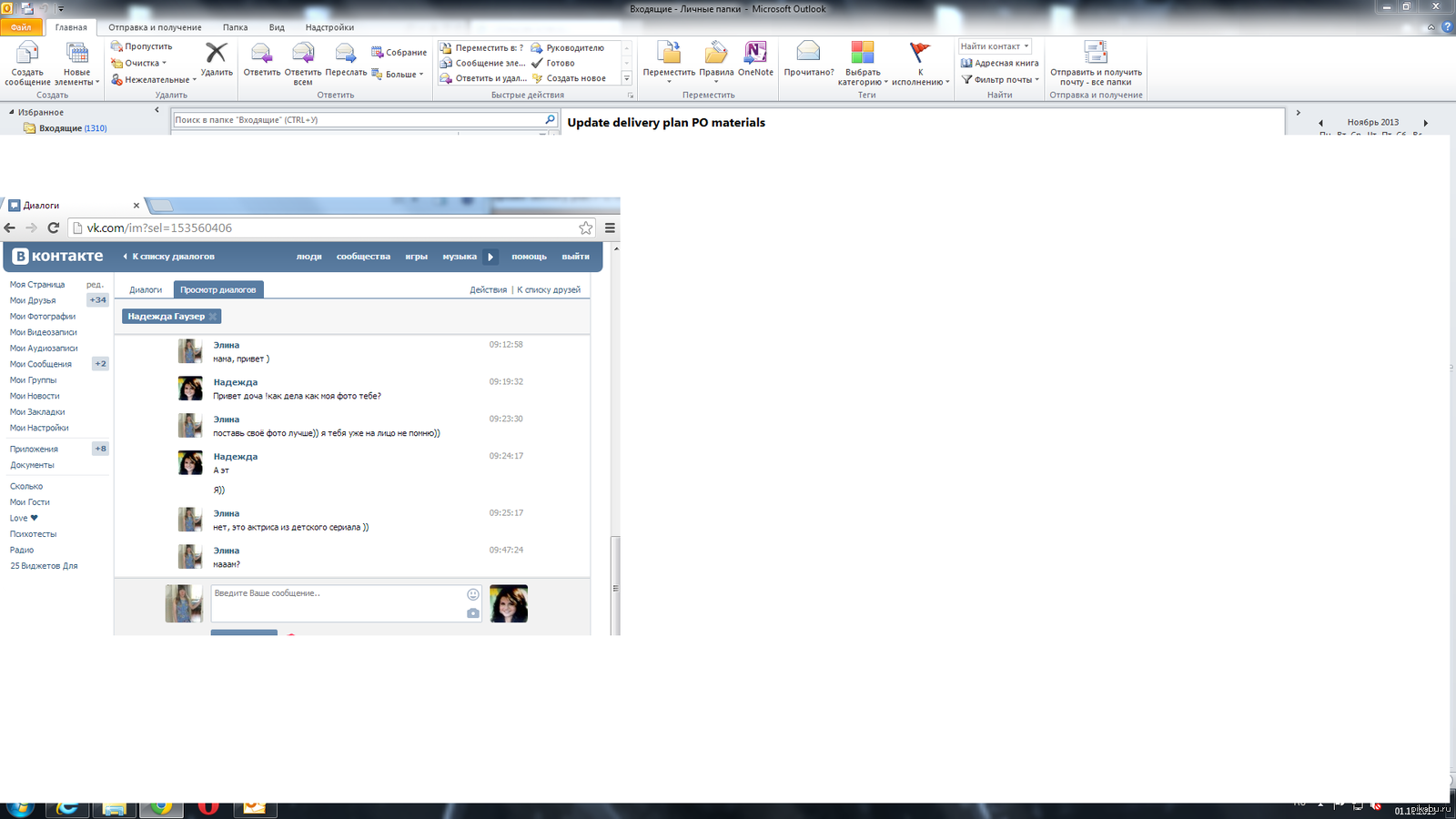Click the Rules (Правила) icon
The height and width of the screenshot is (819, 1456).
coord(716,55)
